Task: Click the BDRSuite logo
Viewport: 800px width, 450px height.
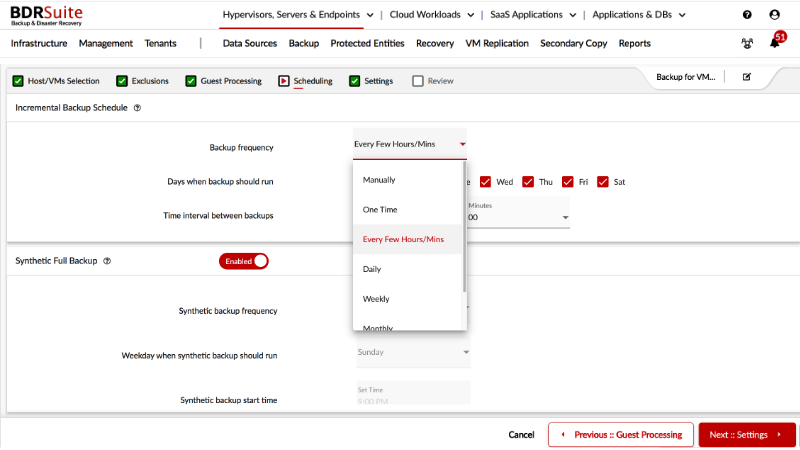Action: tap(46, 15)
